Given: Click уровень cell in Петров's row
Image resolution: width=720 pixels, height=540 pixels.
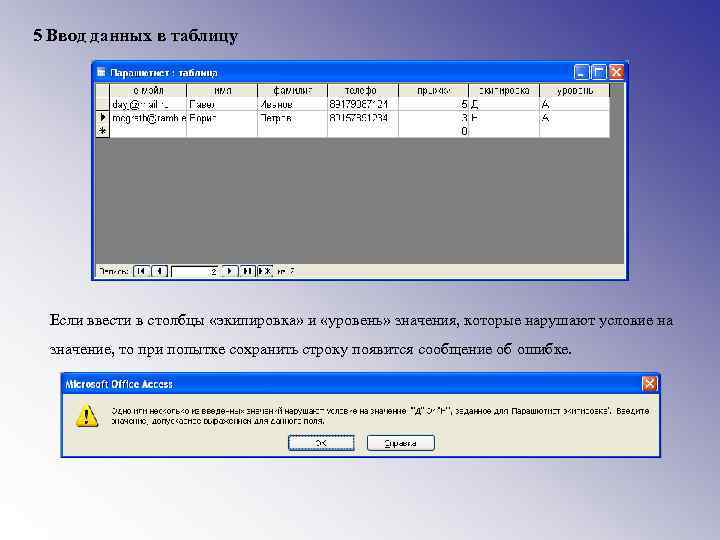Looking at the screenshot, I should (x=574, y=118).
